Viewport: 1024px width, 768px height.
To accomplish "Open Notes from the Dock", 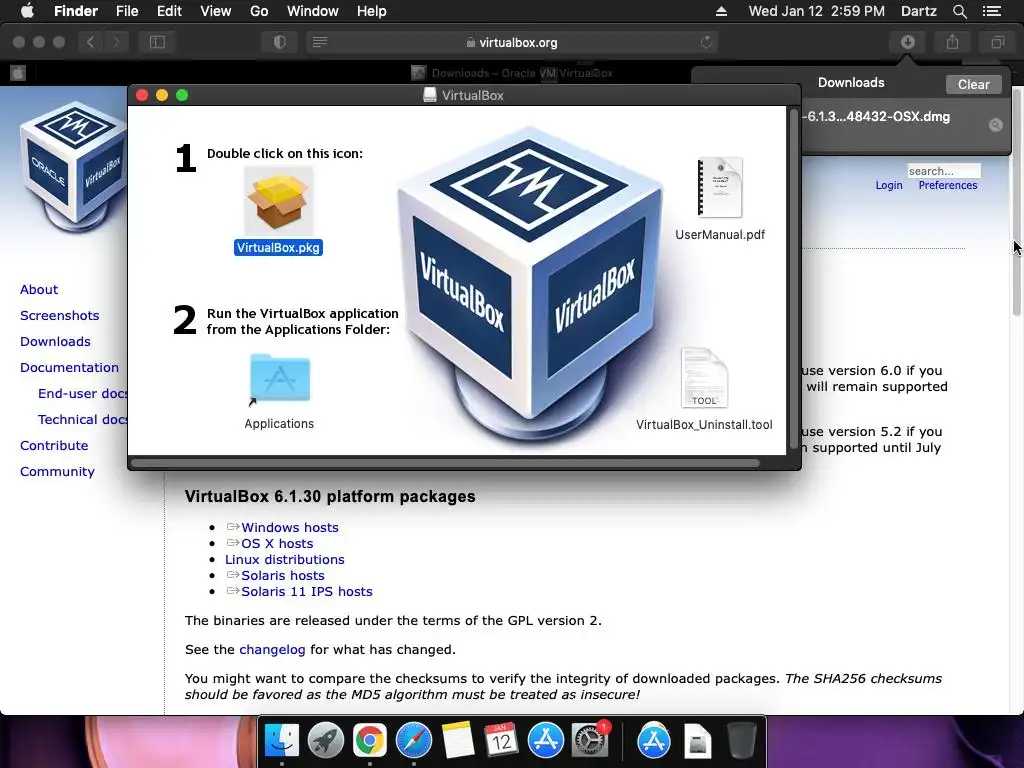I will click(457, 741).
